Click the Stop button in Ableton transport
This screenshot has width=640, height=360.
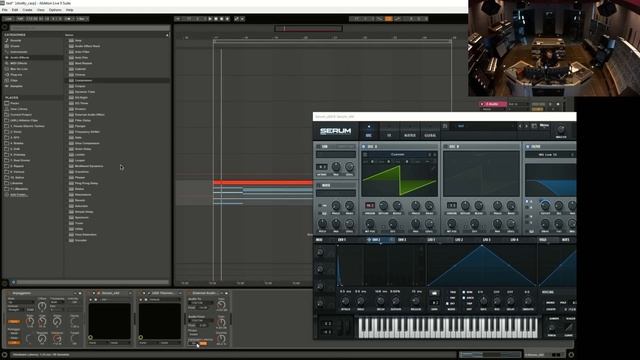click(216, 19)
